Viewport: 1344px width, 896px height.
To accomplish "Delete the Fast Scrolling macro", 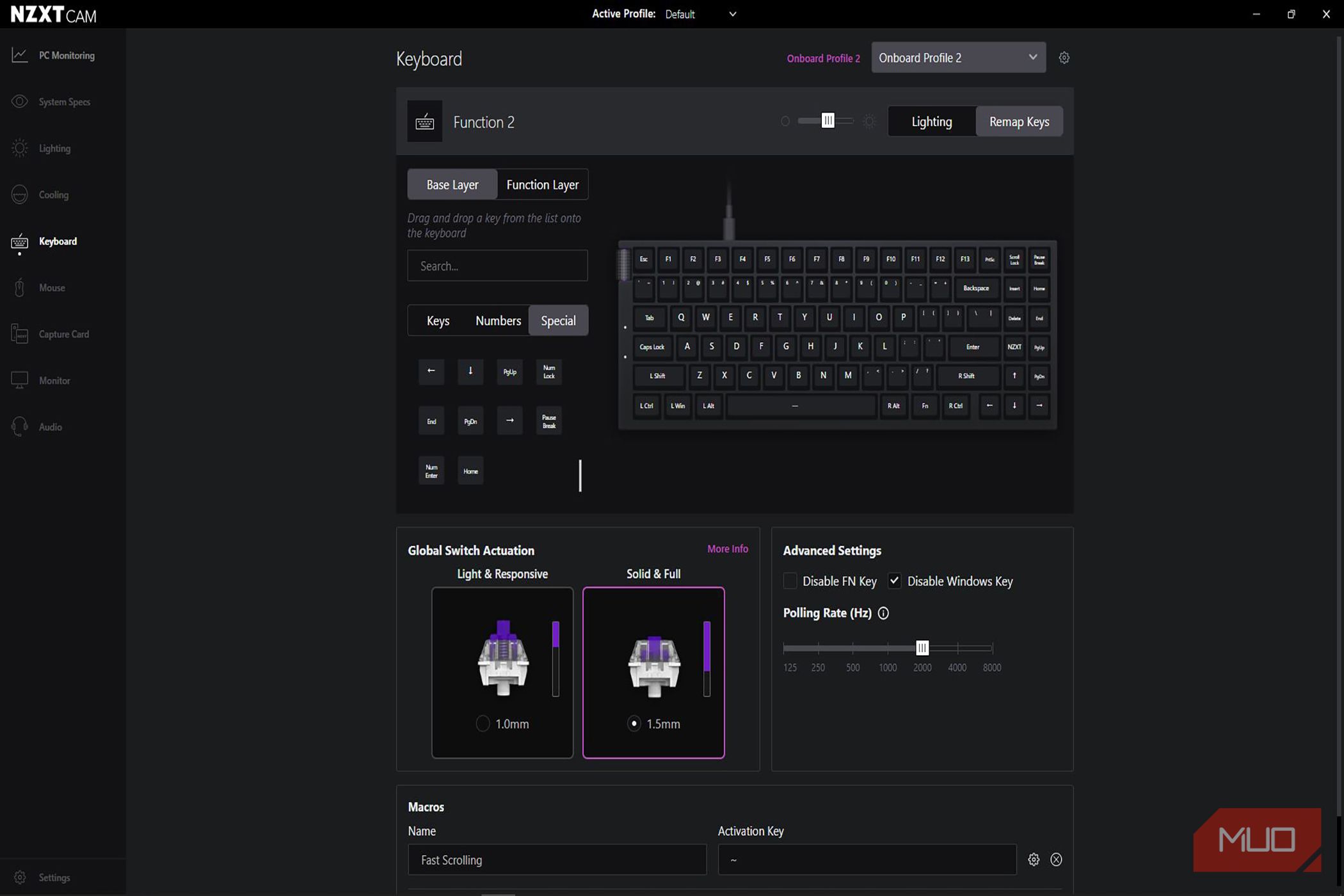I will (x=1056, y=860).
